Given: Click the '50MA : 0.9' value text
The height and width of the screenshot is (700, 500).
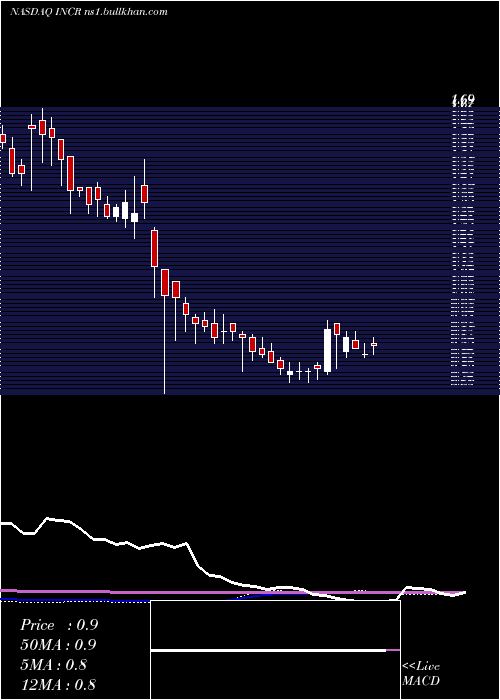Looking at the screenshot, I should click(x=58, y=645).
